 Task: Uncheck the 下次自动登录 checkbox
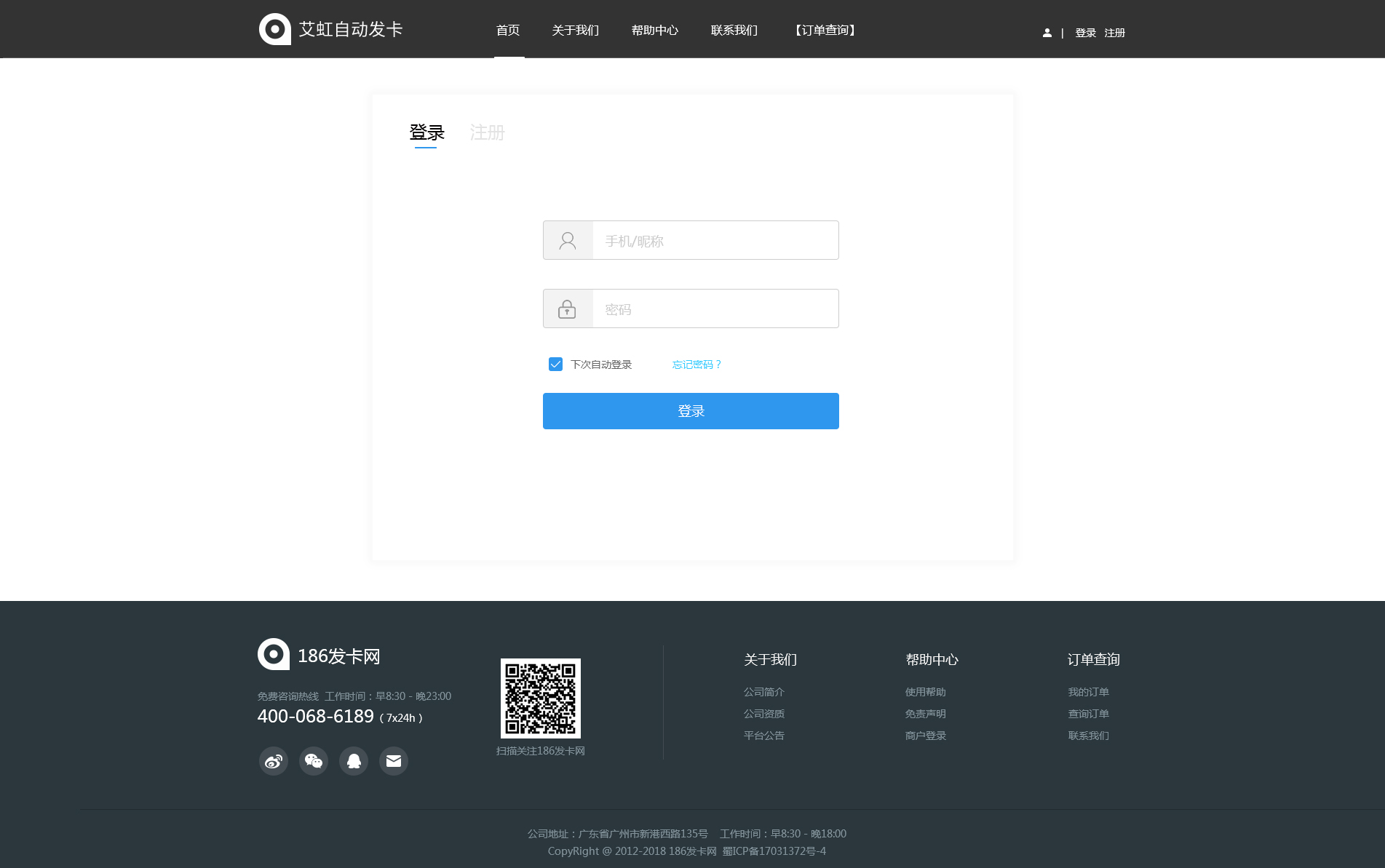click(555, 365)
